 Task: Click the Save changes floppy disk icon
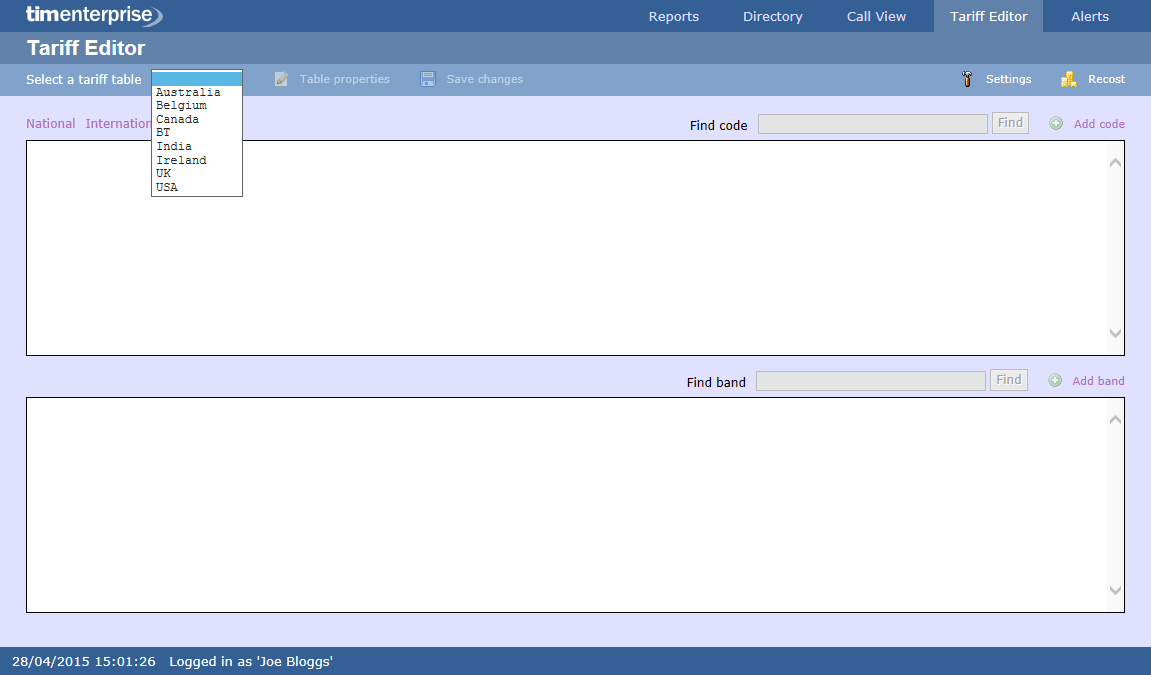tap(428, 79)
